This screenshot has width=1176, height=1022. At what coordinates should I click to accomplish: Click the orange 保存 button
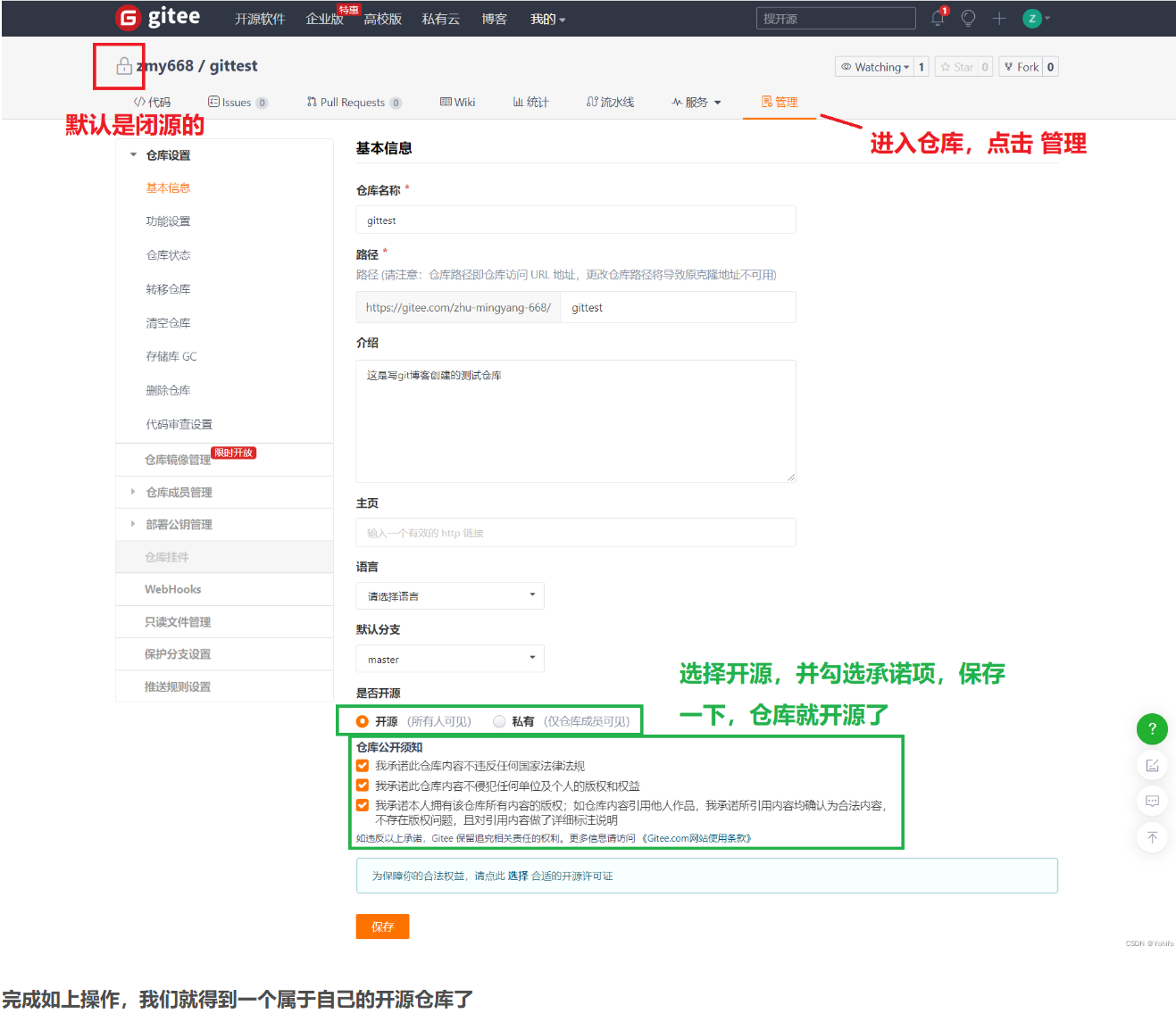click(x=383, y=926)
